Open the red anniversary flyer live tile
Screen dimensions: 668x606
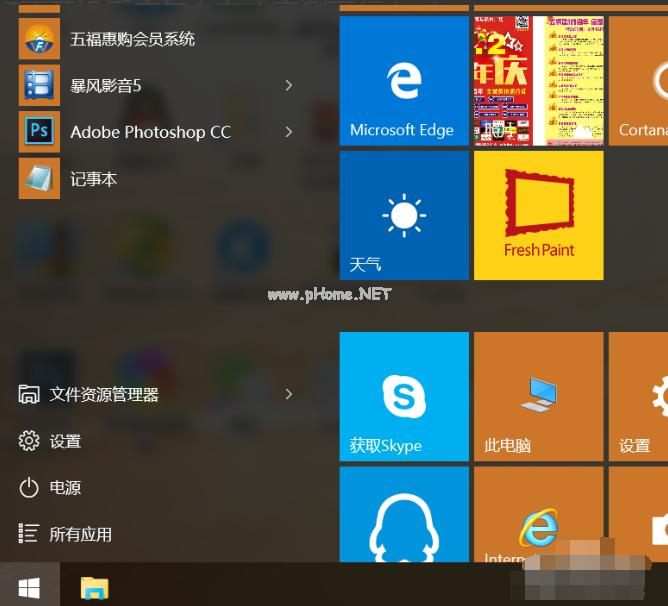[538, 81]
